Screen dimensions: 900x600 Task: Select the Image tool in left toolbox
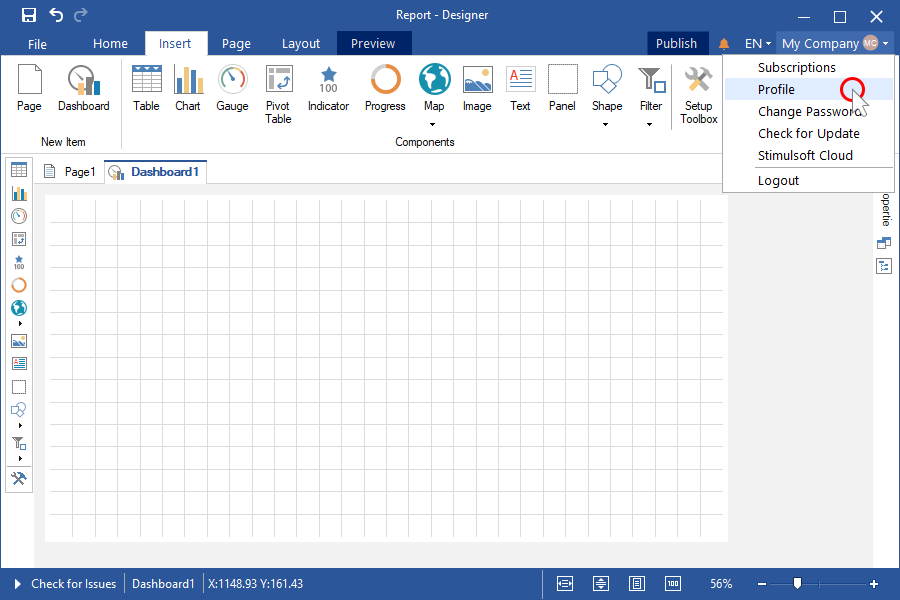(19, 341)
